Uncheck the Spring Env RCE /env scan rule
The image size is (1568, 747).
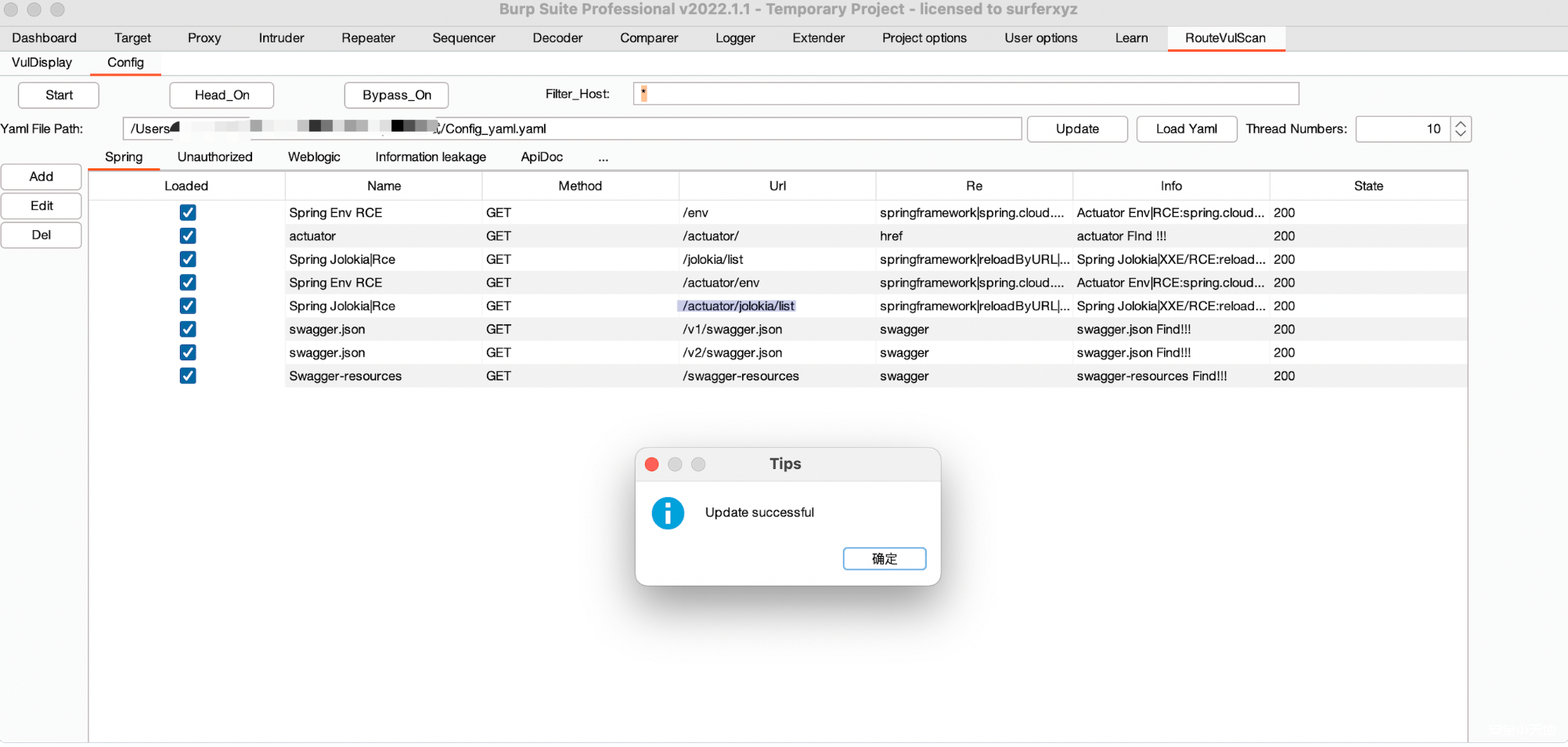point(187,212)
